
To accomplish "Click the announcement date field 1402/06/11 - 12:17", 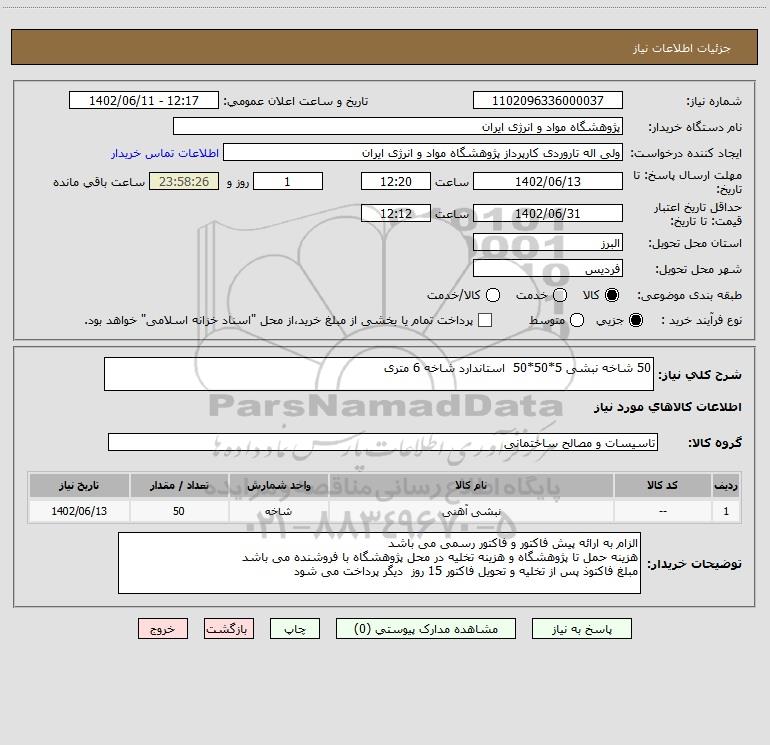I will [144, 100].
